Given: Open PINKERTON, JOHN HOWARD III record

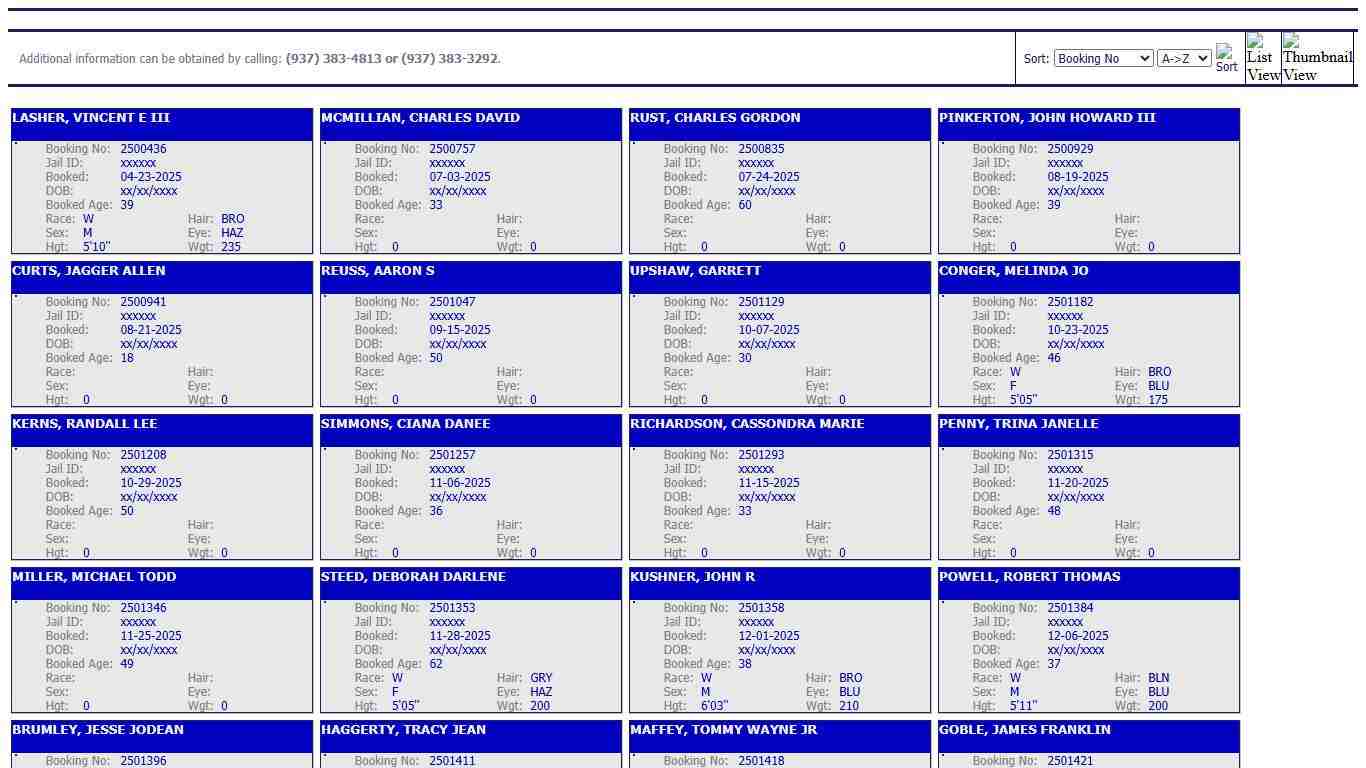Looking at the screenshot, I should pyautogui.click(x=1047, y=118).
